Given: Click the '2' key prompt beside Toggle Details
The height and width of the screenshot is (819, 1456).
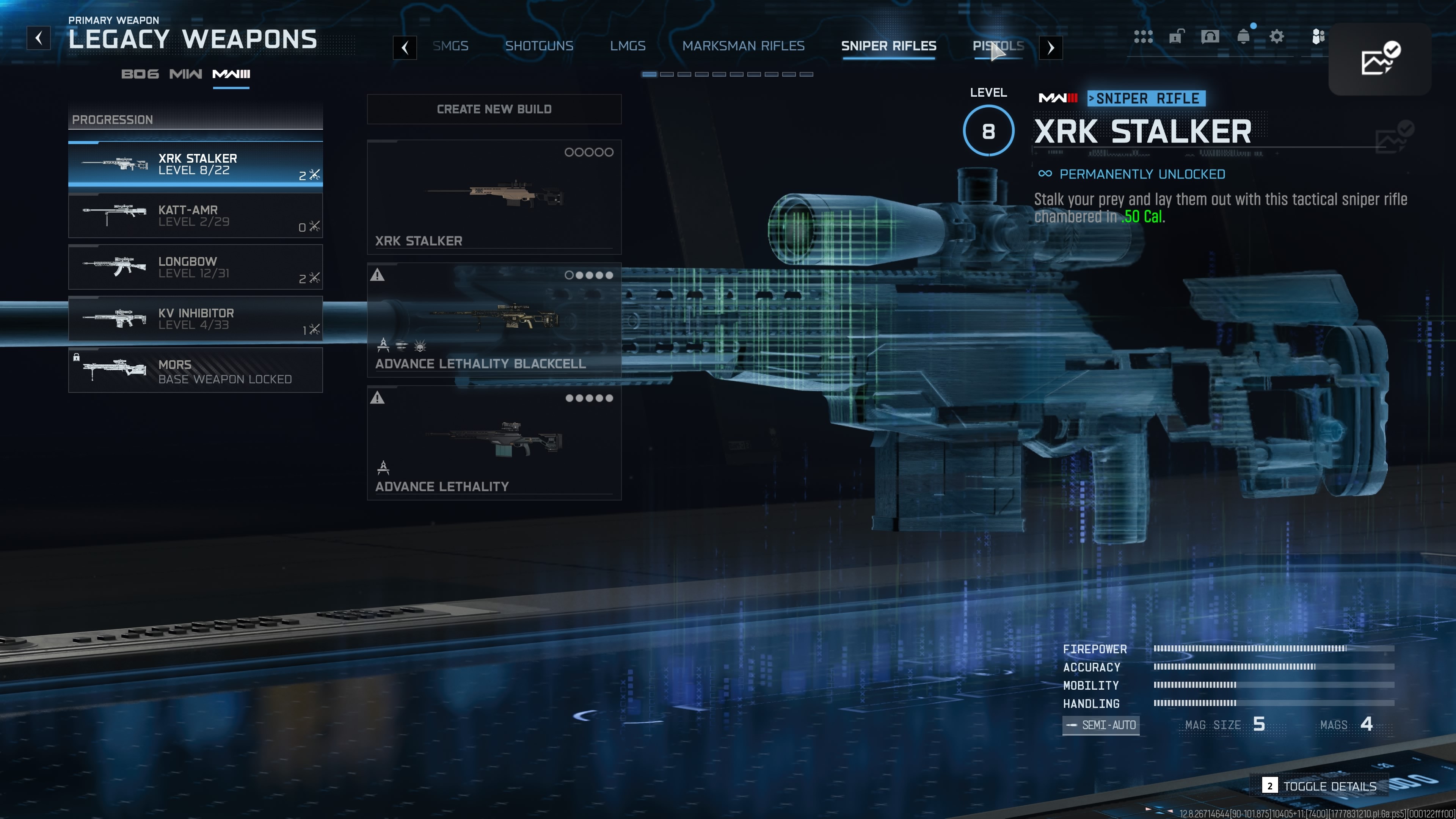Looking at the screenshot, I should pos(1269,786).
